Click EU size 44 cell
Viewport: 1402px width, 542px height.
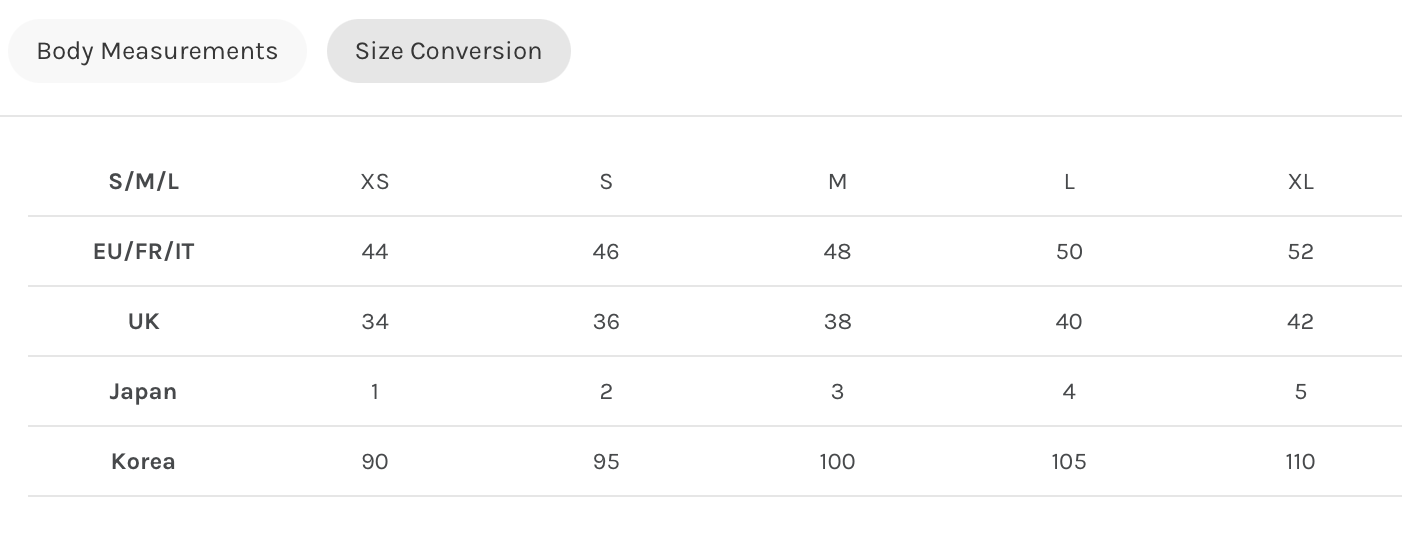(375, 251)
